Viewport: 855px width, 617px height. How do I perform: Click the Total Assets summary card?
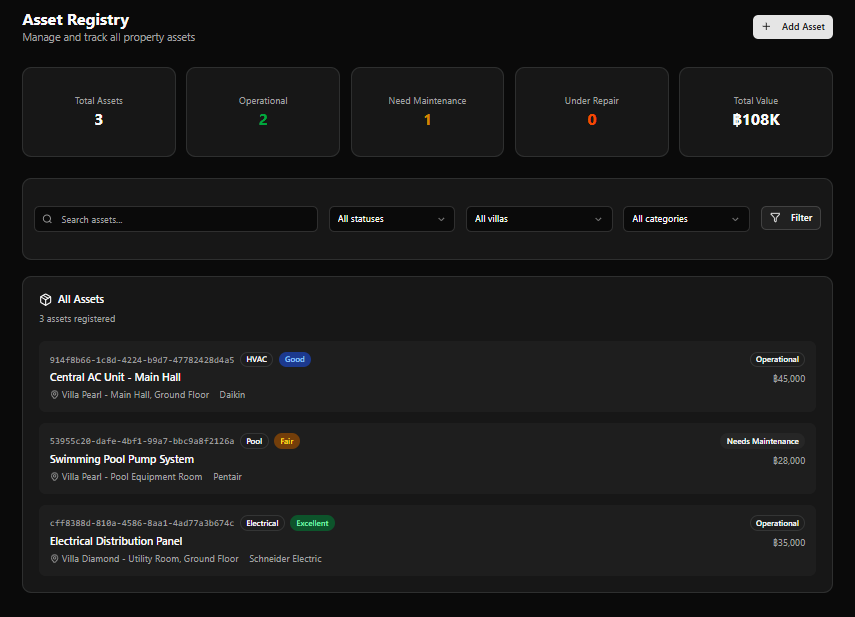[99, 112]
